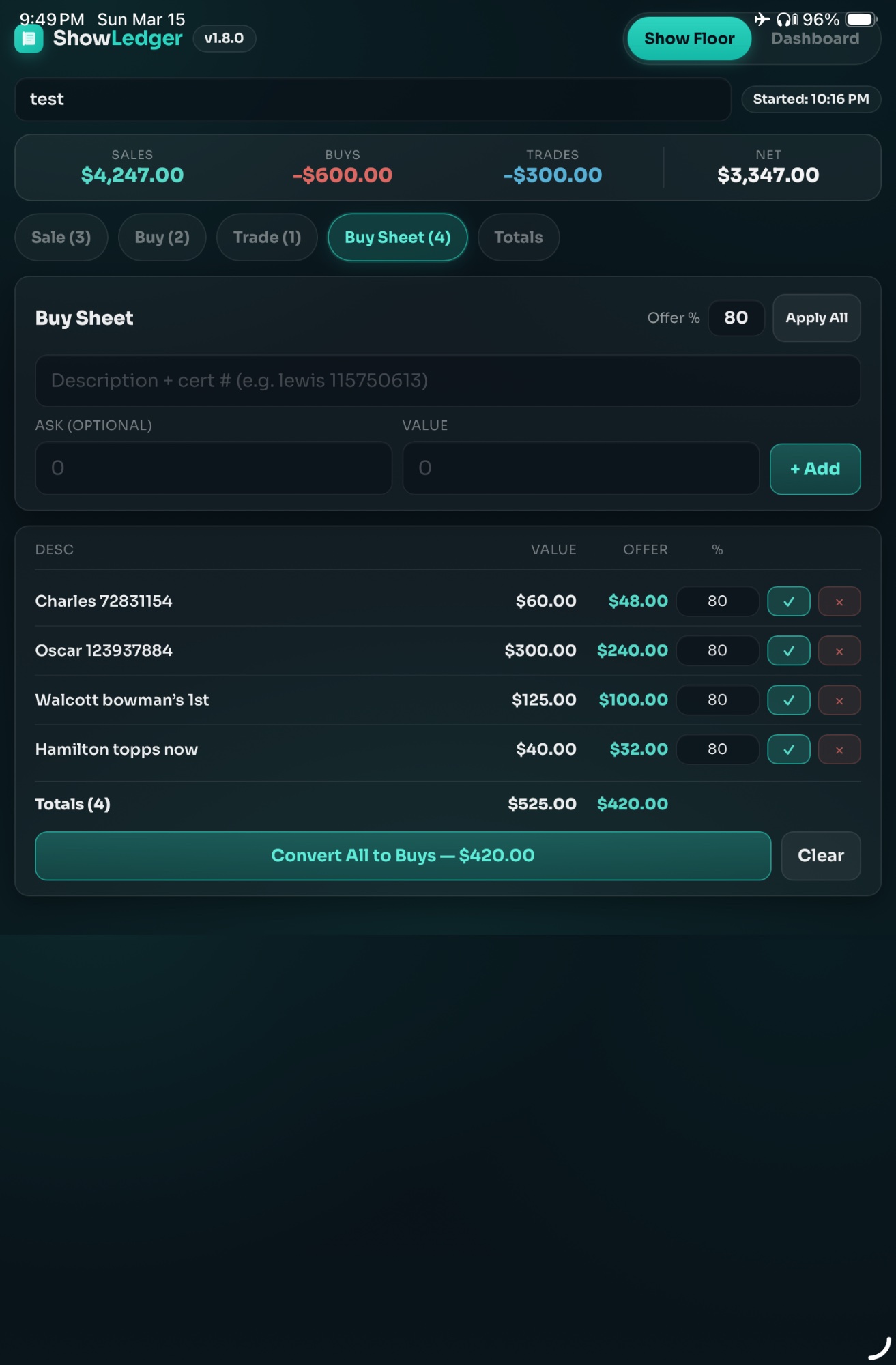Switch to Dashboard view

tap(815, 39)
